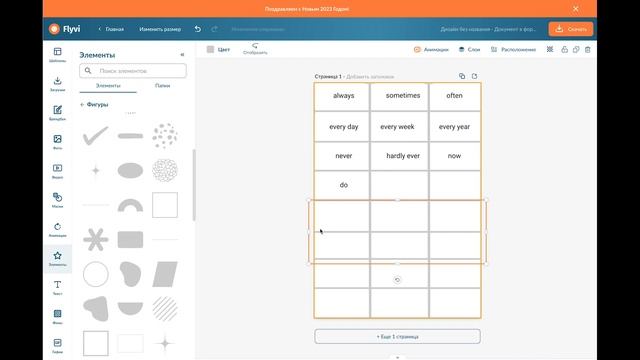Insert the scattered dots circle shape
This screenshot has width=640, height=360.
(x=165, y=136)
